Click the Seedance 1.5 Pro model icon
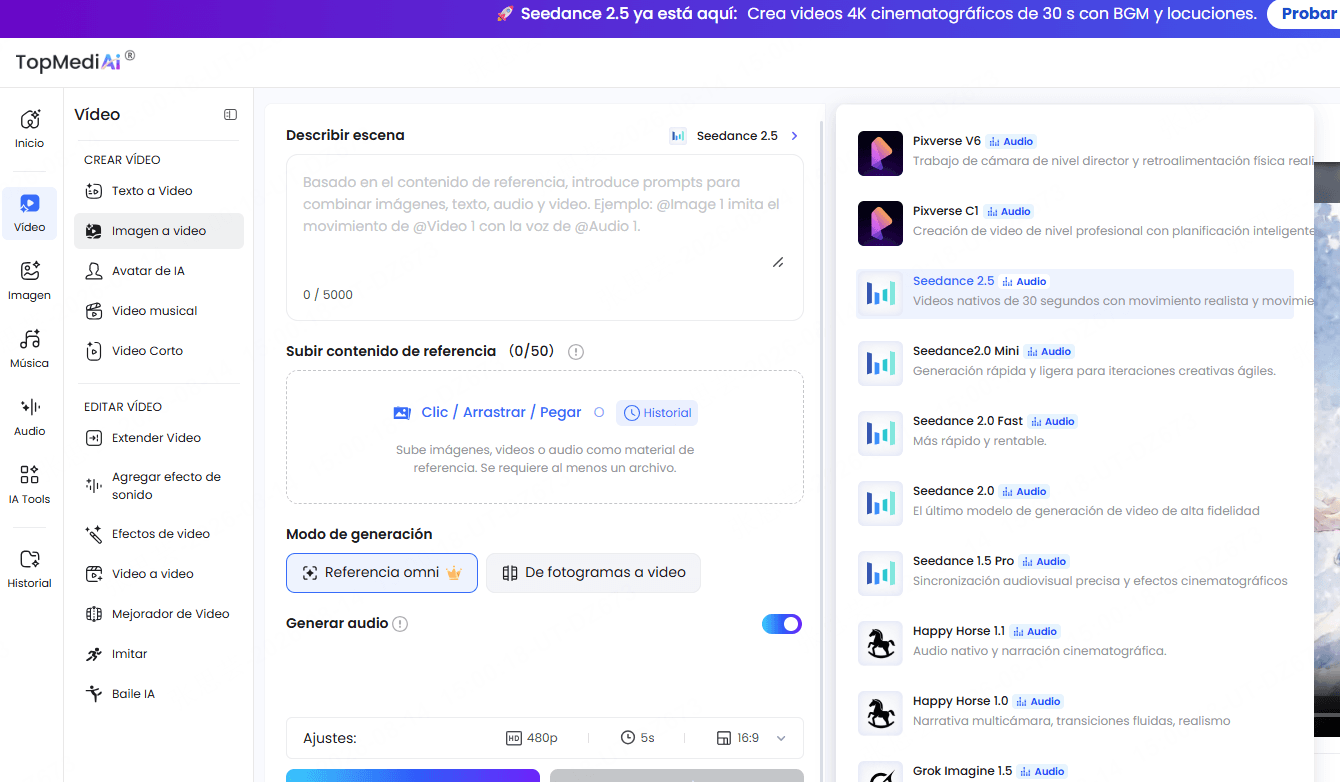 point(880,573)
